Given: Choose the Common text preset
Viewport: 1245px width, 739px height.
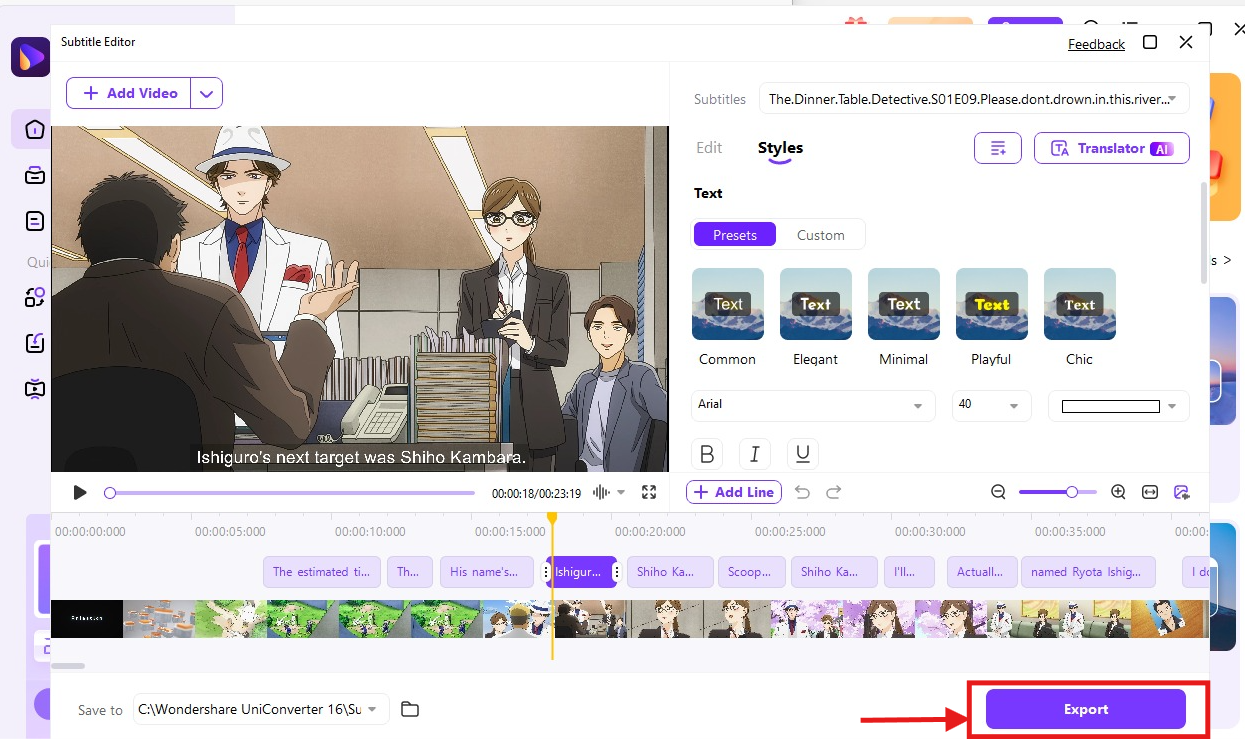Looking at the screenshot, I should click(x=728, y=304).
